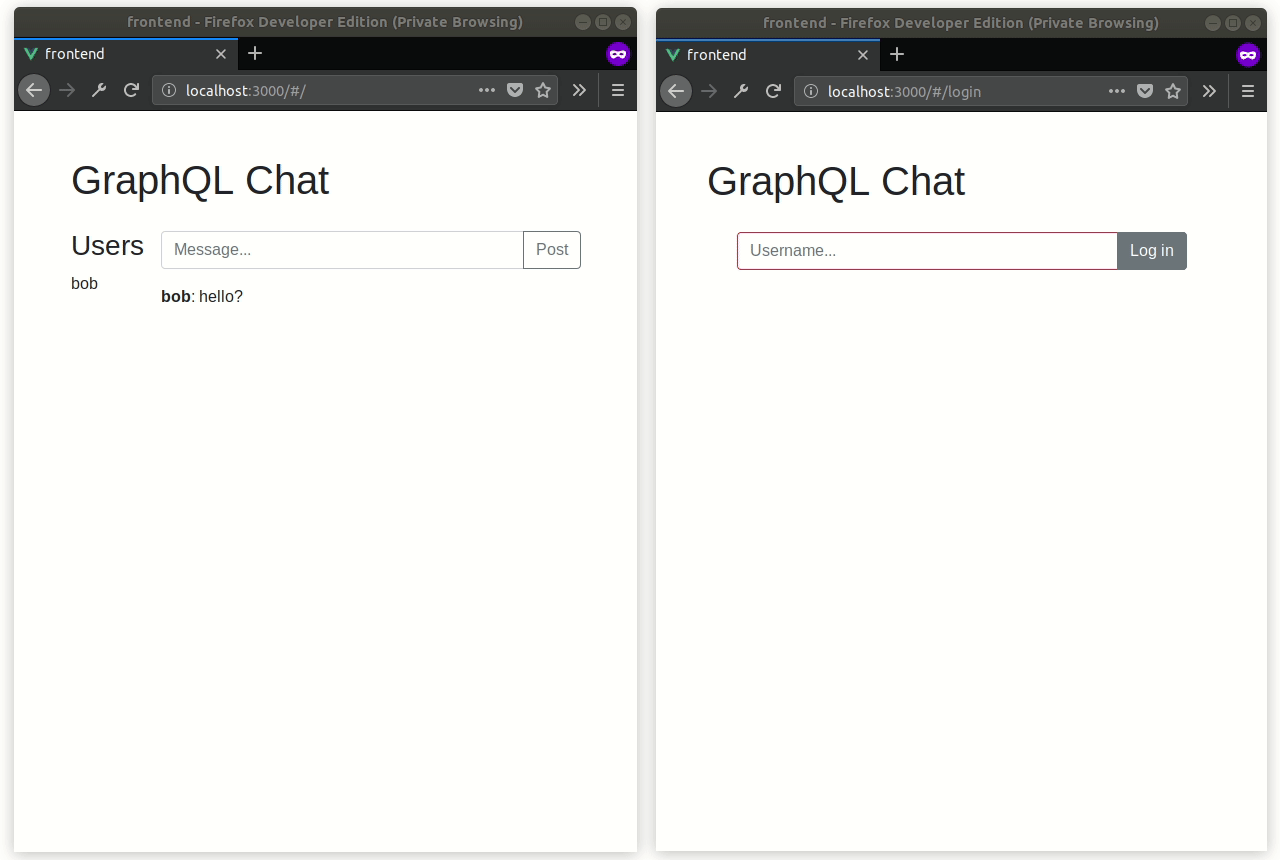Focus the Username input field

tap(927, 251)
